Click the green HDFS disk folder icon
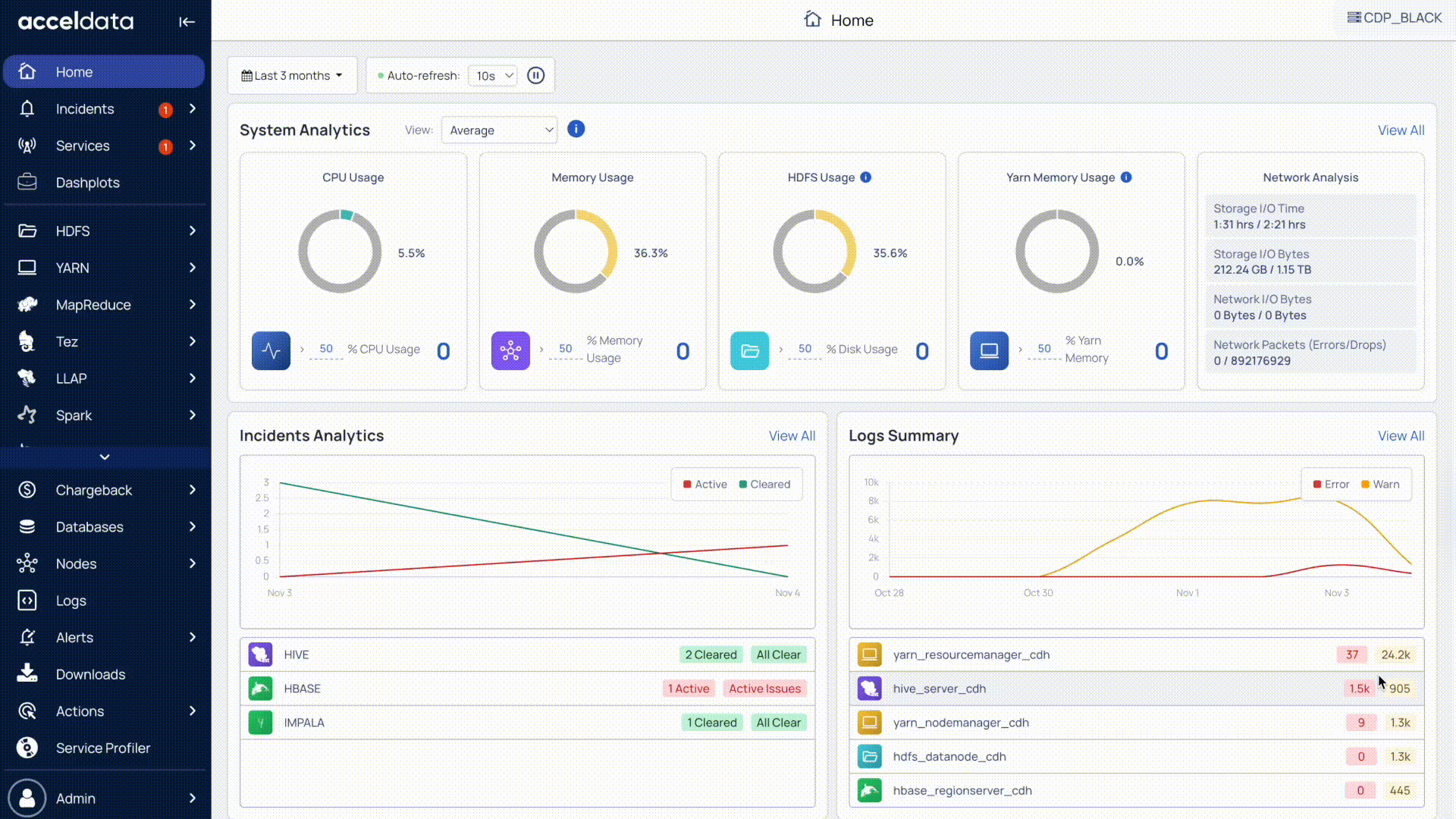The image size is (1456, 819). tap(749, 350)
